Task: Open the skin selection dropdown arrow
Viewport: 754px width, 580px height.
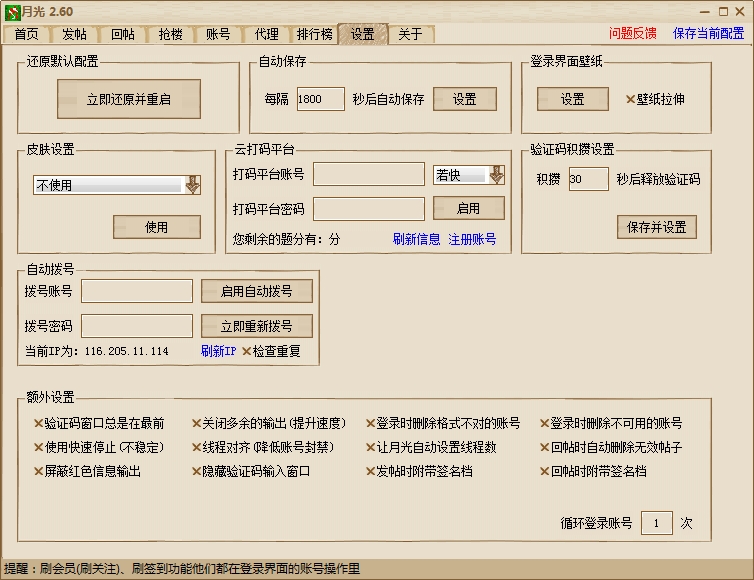Action: pyautogui.click(x=193, y=185)
